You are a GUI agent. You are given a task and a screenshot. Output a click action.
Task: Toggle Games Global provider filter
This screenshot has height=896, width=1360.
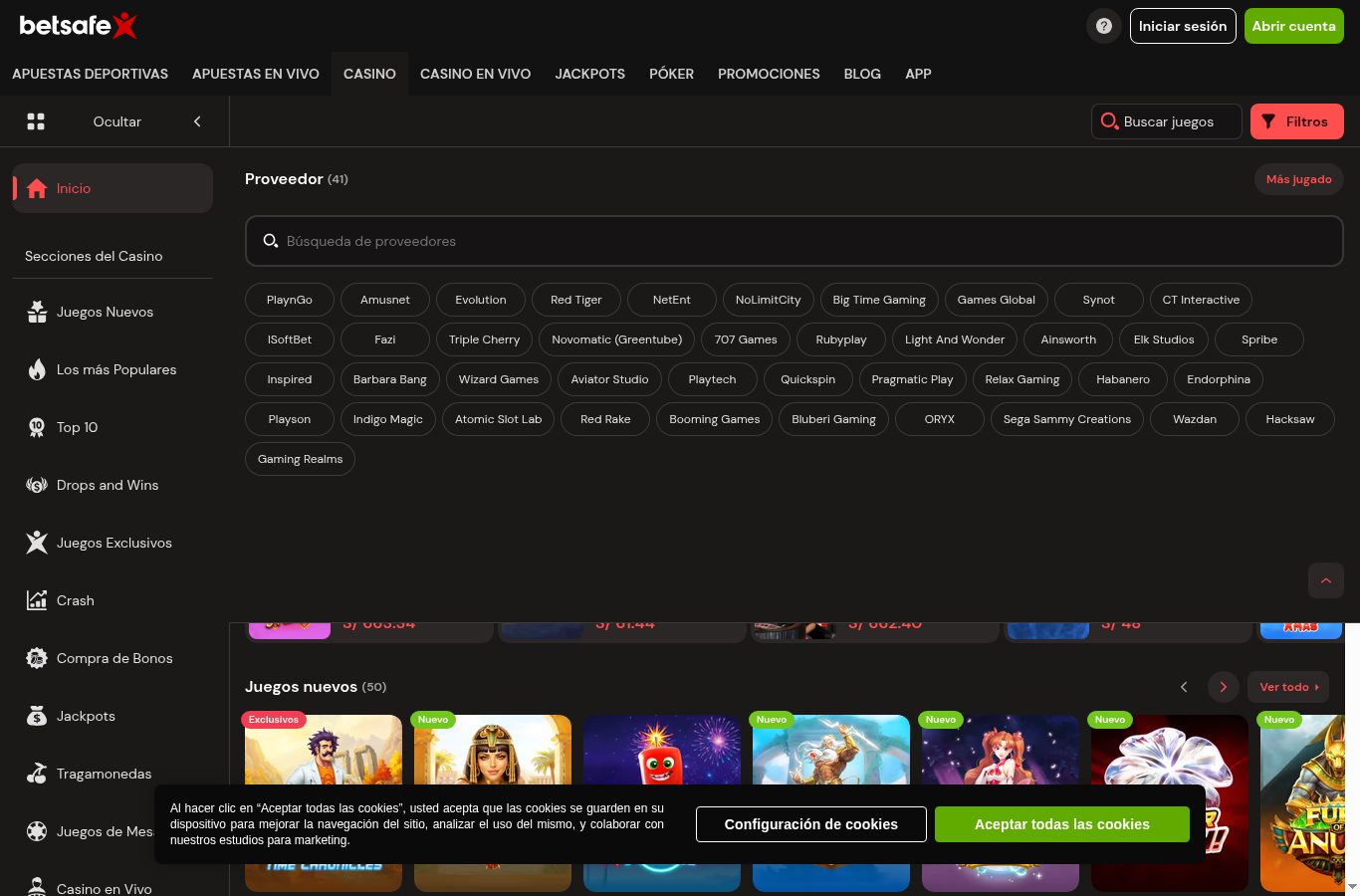click(997, 300)
